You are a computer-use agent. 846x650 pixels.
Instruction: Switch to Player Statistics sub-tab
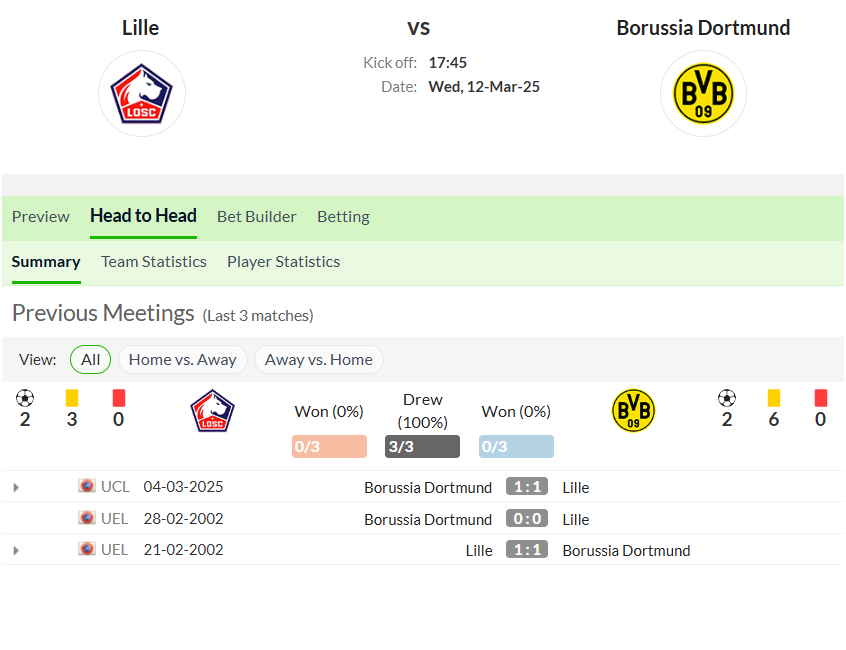tap(284, 262)
